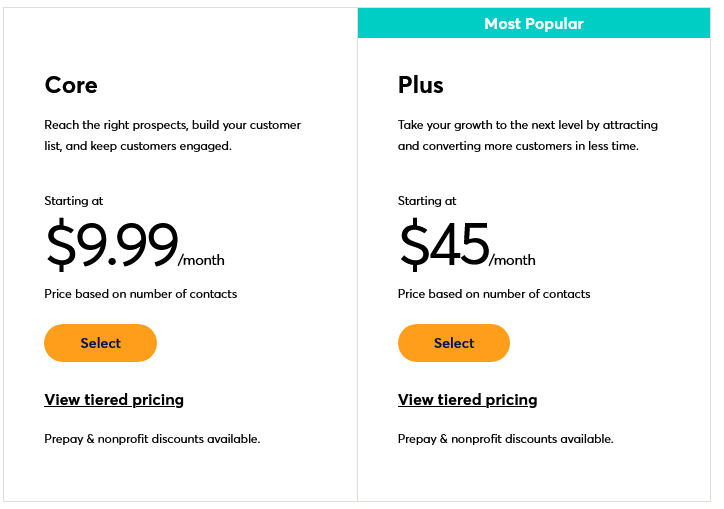The height and width of the screenshot is (509, 724).
Task: Click Core plan description about reaching prospects
Action: click(x=172, y=135)
